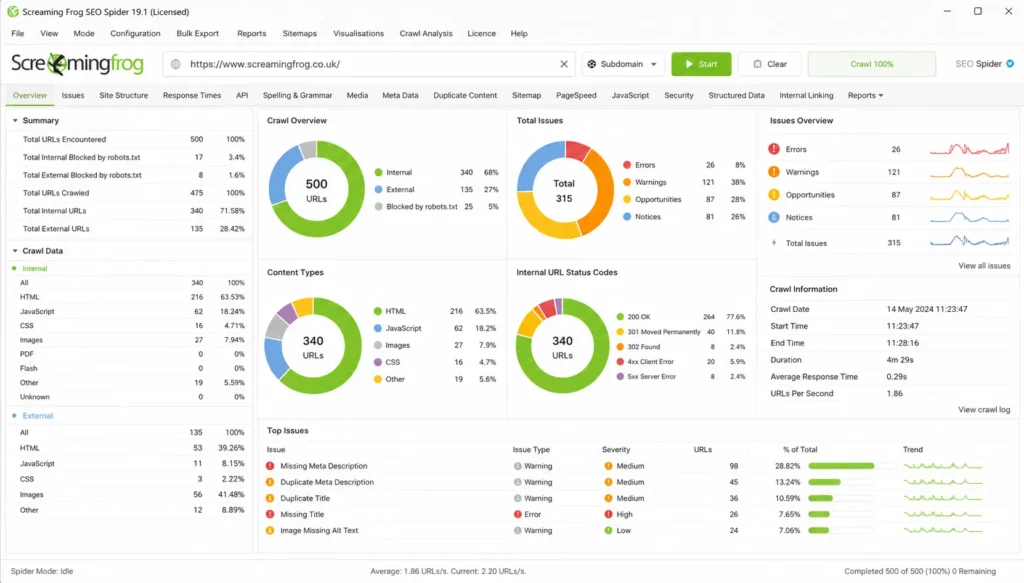The image size is (1024, 583).
Task: Click the Crawl 100% progress bar
Action: (871, 64)
